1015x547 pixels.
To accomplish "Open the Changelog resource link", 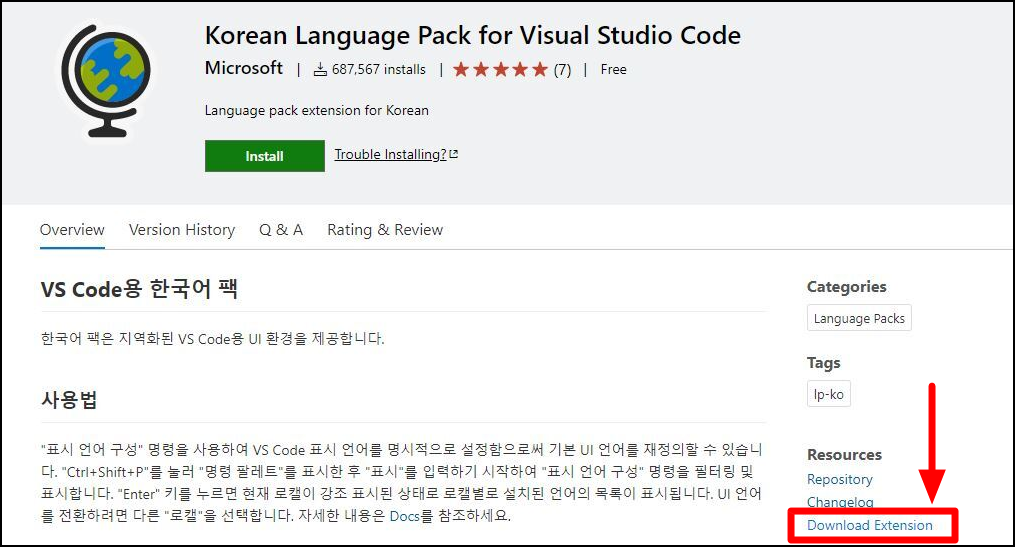I will pyautogui.click(x=840, y=502).
